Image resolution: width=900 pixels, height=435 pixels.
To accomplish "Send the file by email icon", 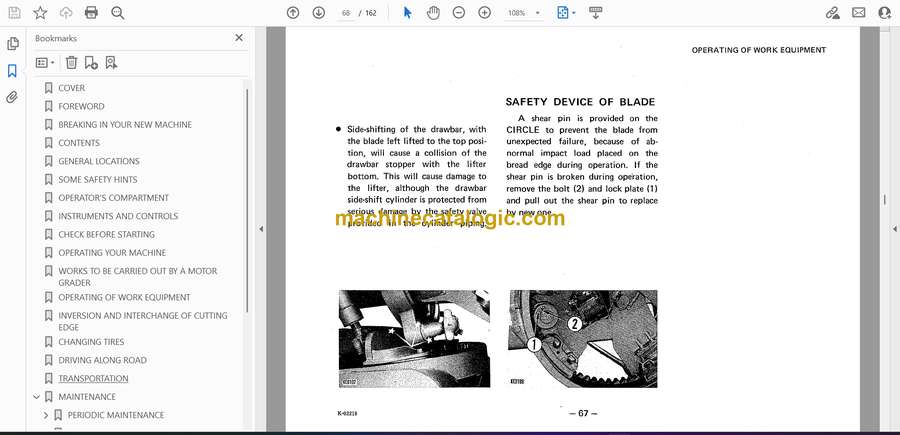I will [x=859, y=13].
